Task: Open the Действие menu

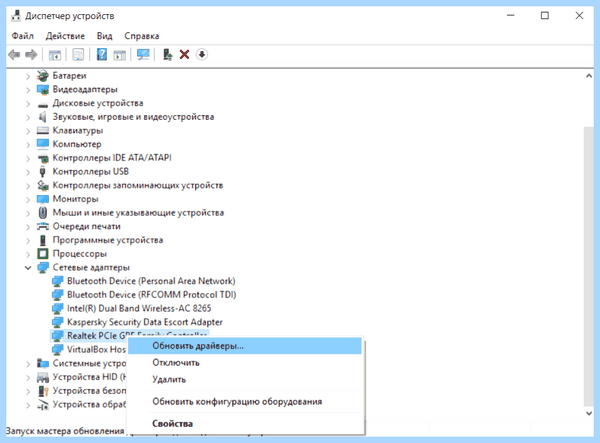Action: coord(65,36)
